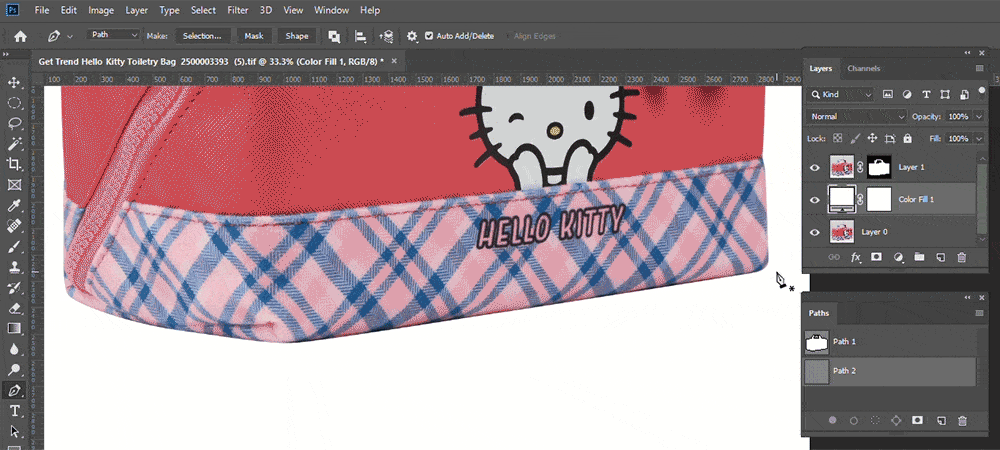The image size is (1000, 450).
Task: Select the Lasso tool
Action: [14, 123]
